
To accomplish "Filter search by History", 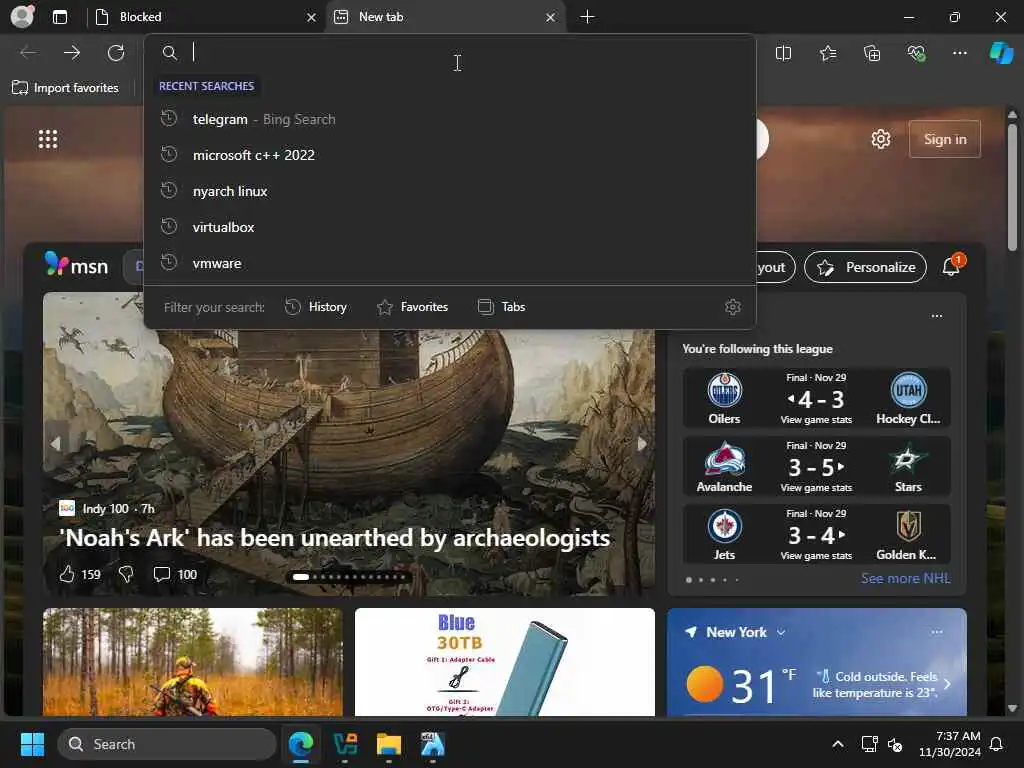I will tap(316, 307).
